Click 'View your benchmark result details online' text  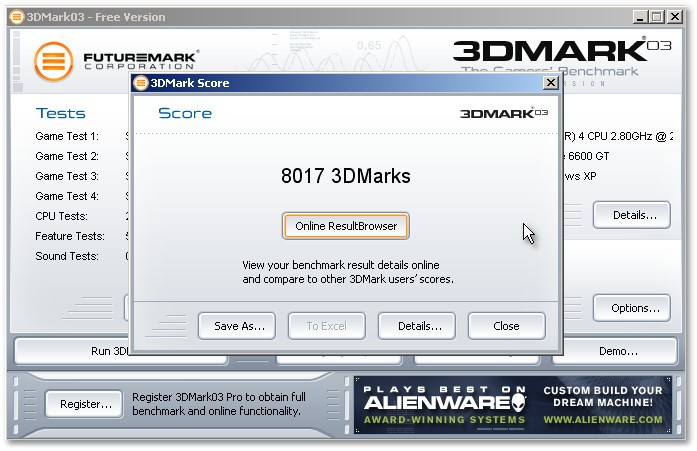(340, 265)
